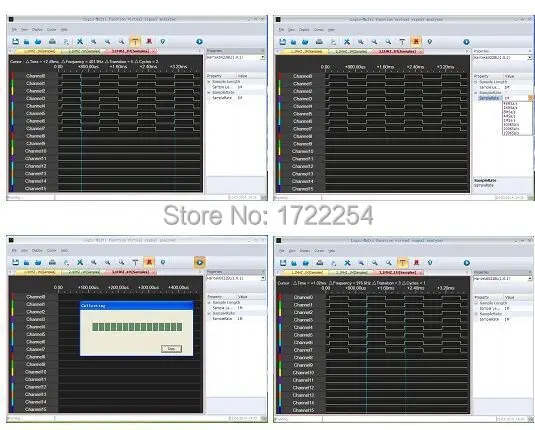This screenshot has height=430, width=535.
Task: Toggle the red marker tool in top-left window
Action: tap(149, 41)
